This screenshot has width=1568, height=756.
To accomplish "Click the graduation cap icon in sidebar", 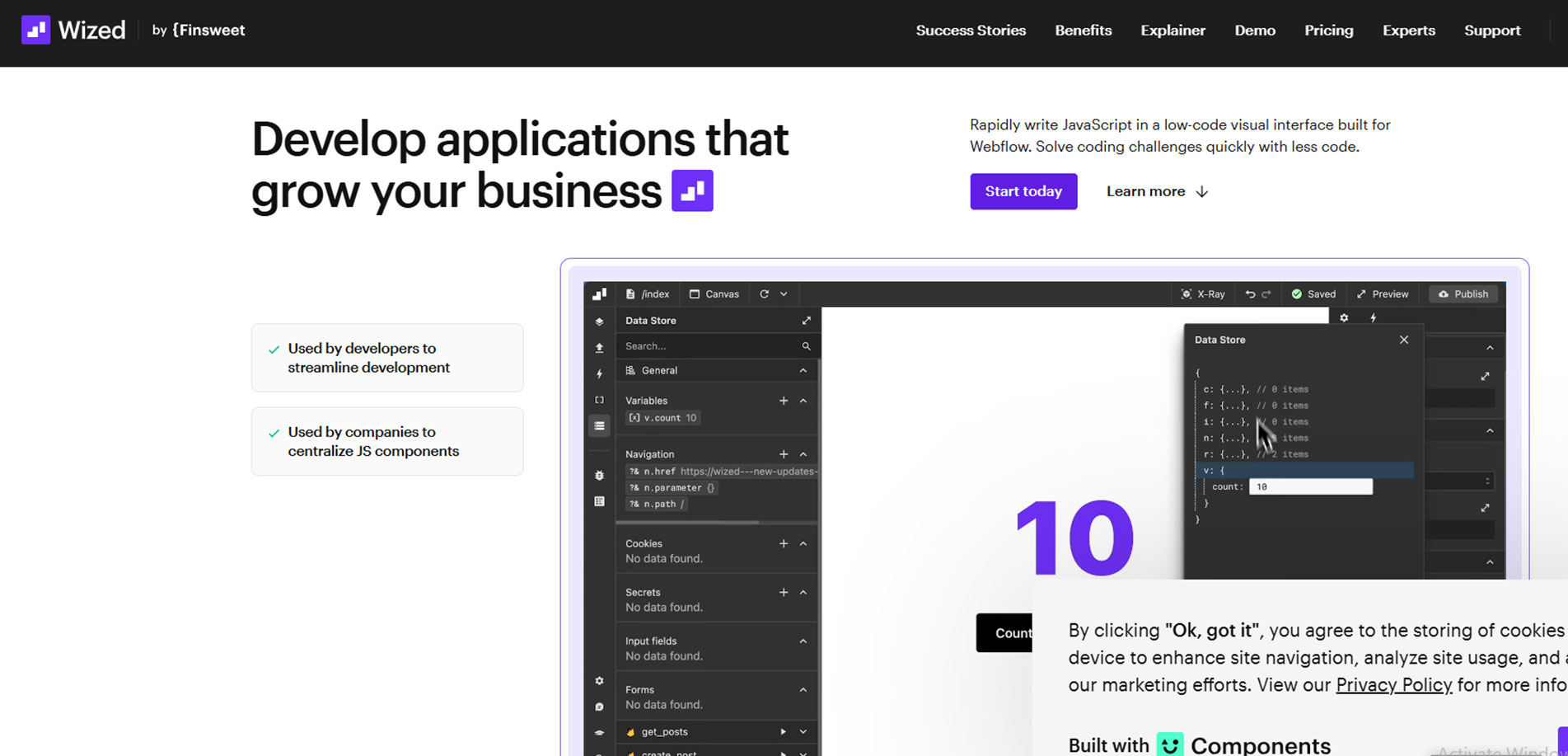I will (x=599, y=732).
